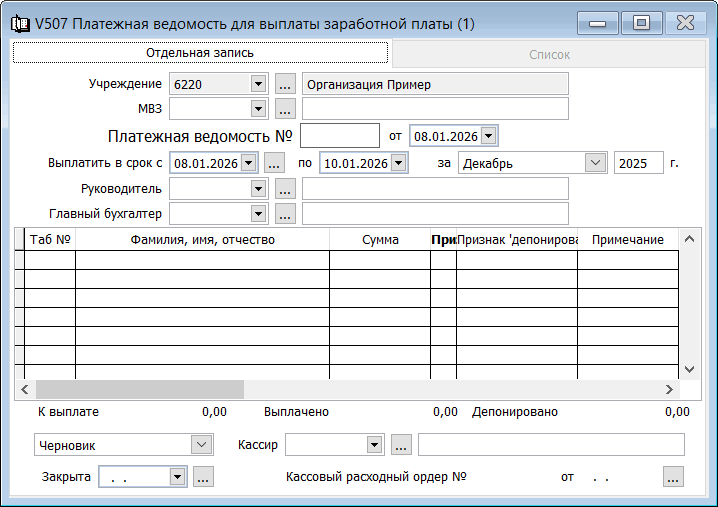Expand the Учреждение 6220 dropdown

[258, 84]
